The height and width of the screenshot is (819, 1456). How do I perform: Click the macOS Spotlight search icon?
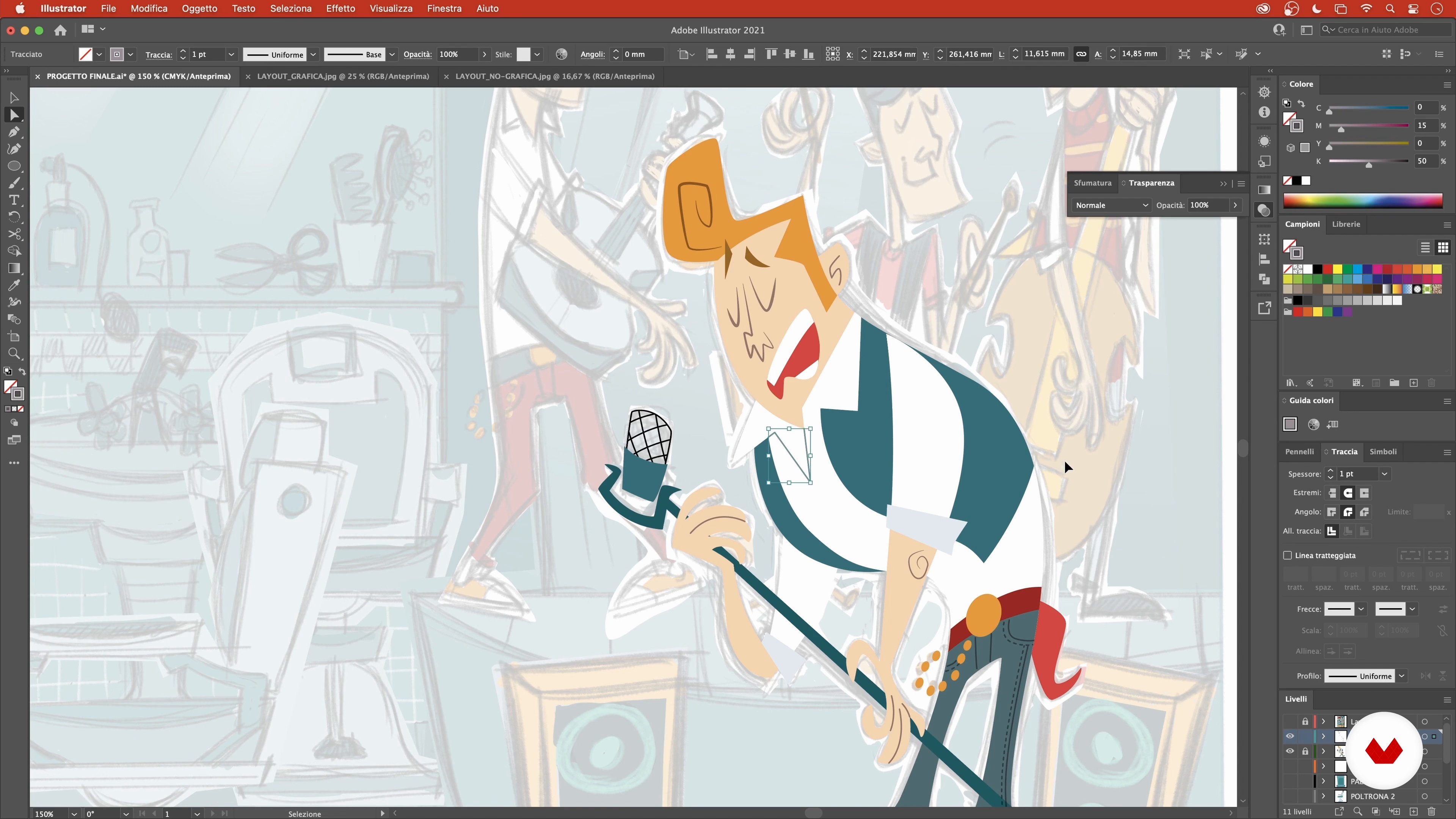(1390, 8)
